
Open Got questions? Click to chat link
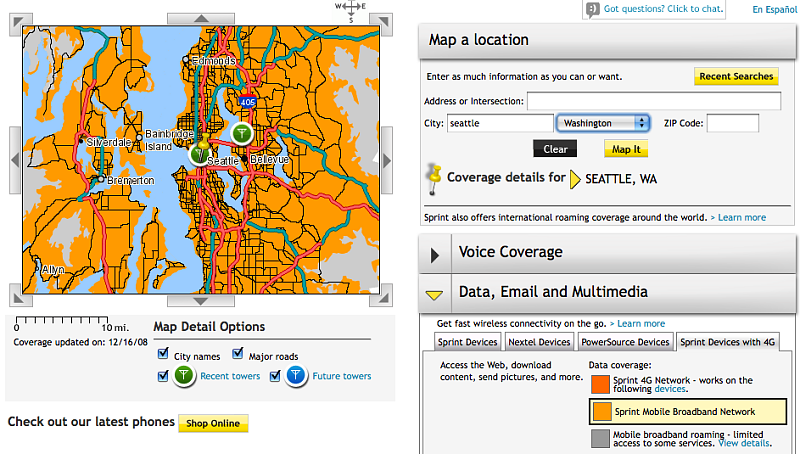point(664,9)
